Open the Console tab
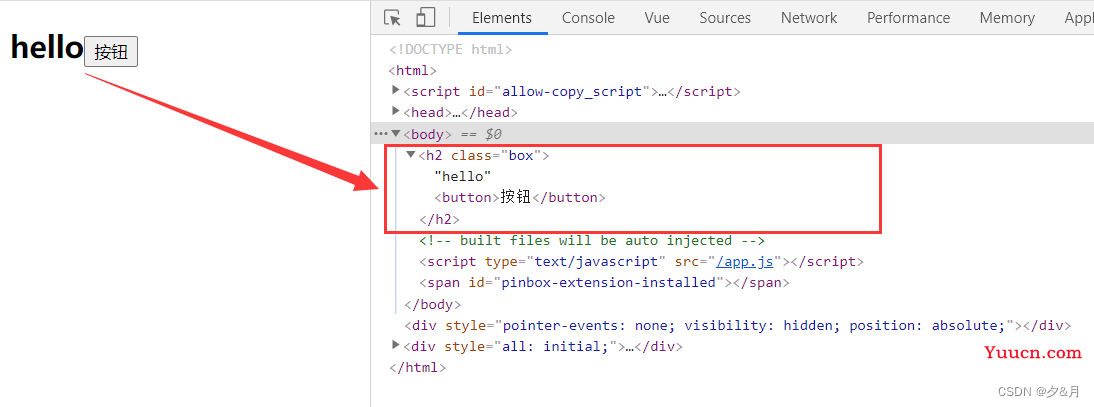1094x407 pixels. tap(588, 18)
